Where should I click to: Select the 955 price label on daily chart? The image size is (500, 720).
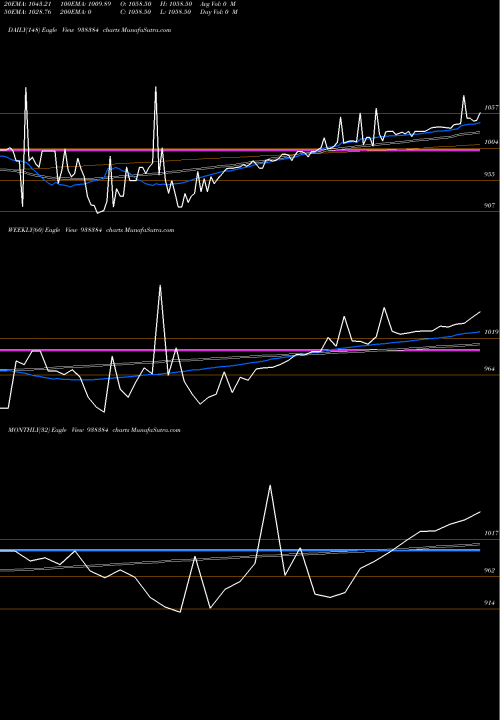(x=489, y=174)
